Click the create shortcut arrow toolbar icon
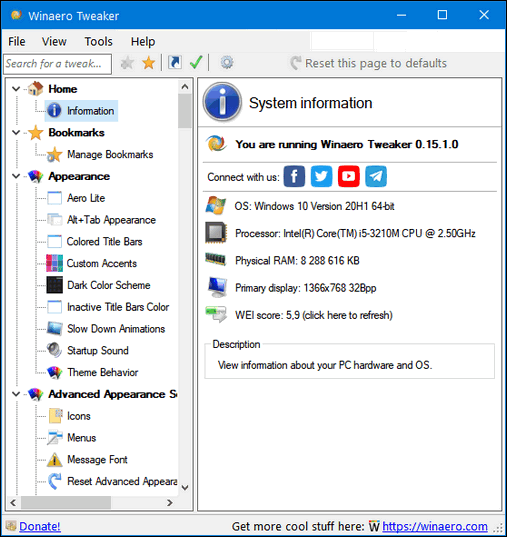 [175, 63]
